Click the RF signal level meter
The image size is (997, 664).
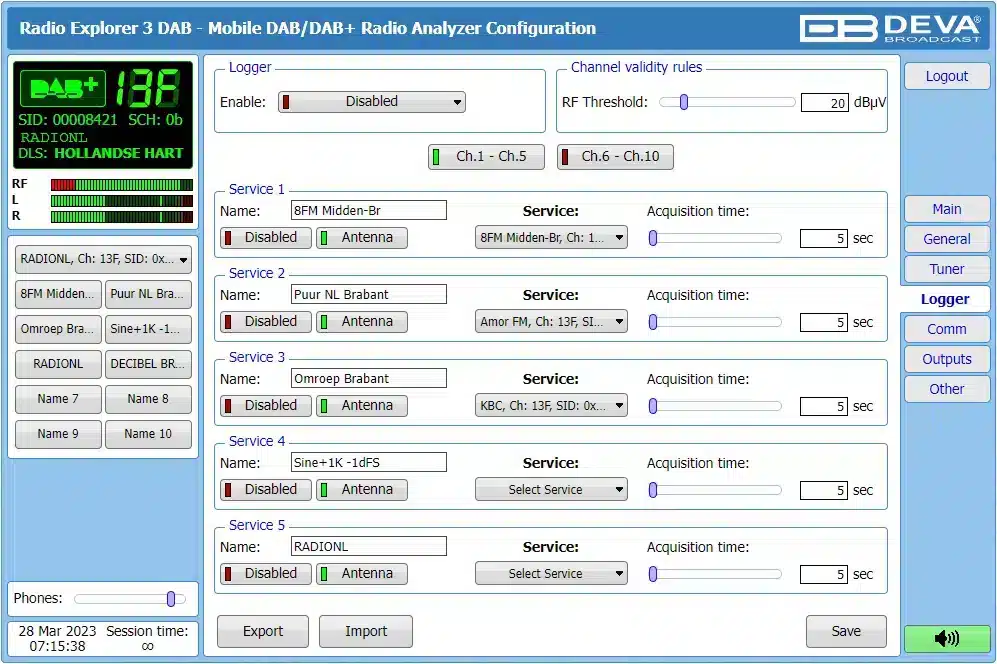121,185
